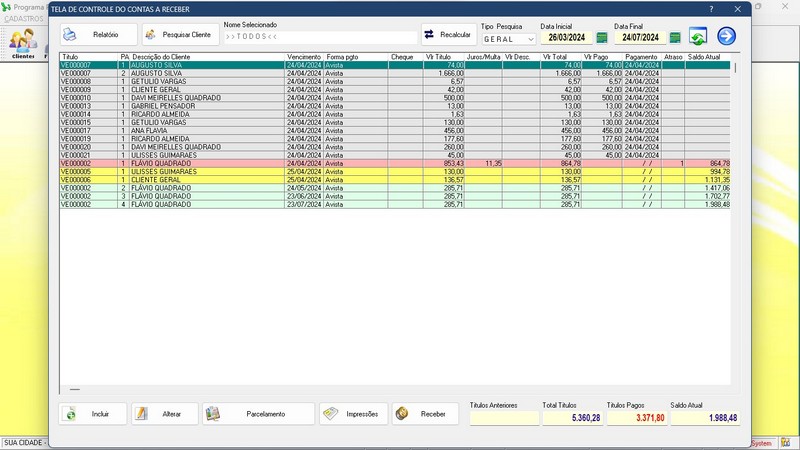Image resolution: width=800 pixels, height=450 pixels.
Task: Click the Impressões notepad icon
Action: click(x=331, y=413)
